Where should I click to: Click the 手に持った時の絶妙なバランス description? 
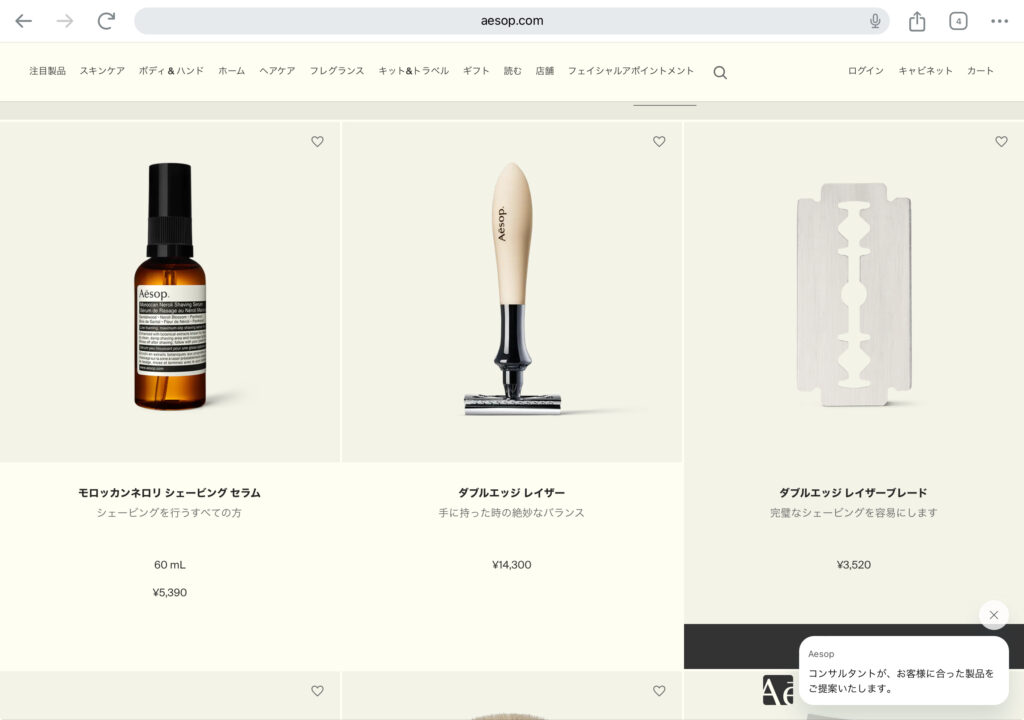(x=511, y=513)
